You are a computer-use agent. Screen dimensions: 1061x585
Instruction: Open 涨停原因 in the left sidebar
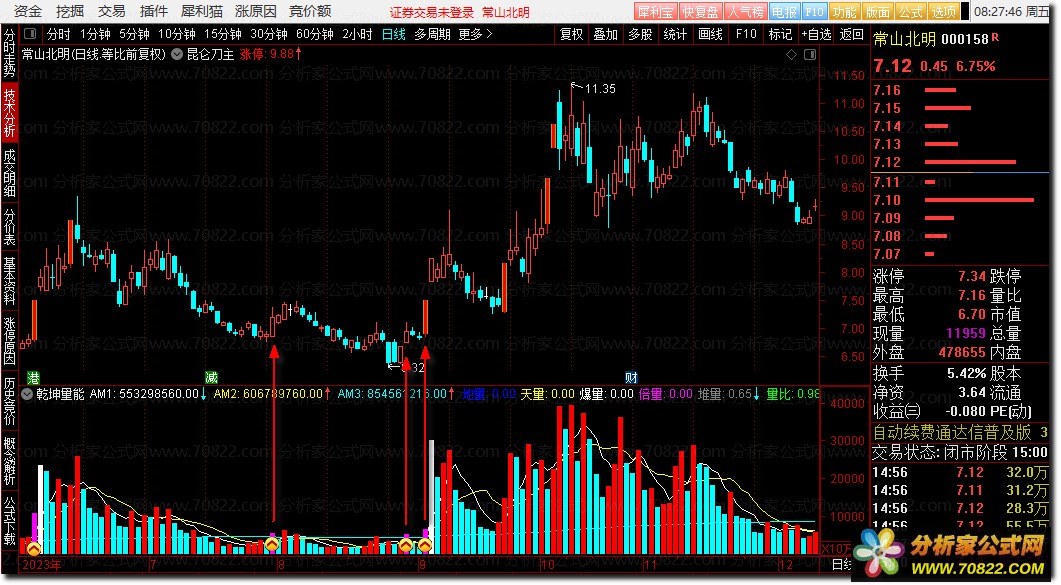click(x=9, y=340)
